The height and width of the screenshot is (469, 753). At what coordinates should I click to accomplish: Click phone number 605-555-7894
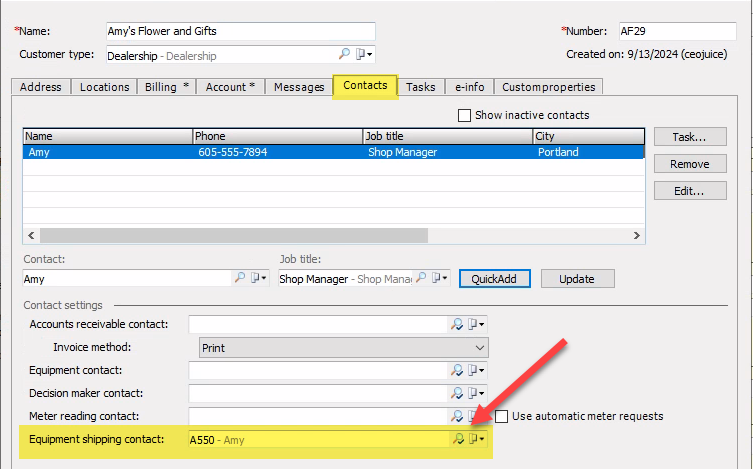tap(233, 152)
